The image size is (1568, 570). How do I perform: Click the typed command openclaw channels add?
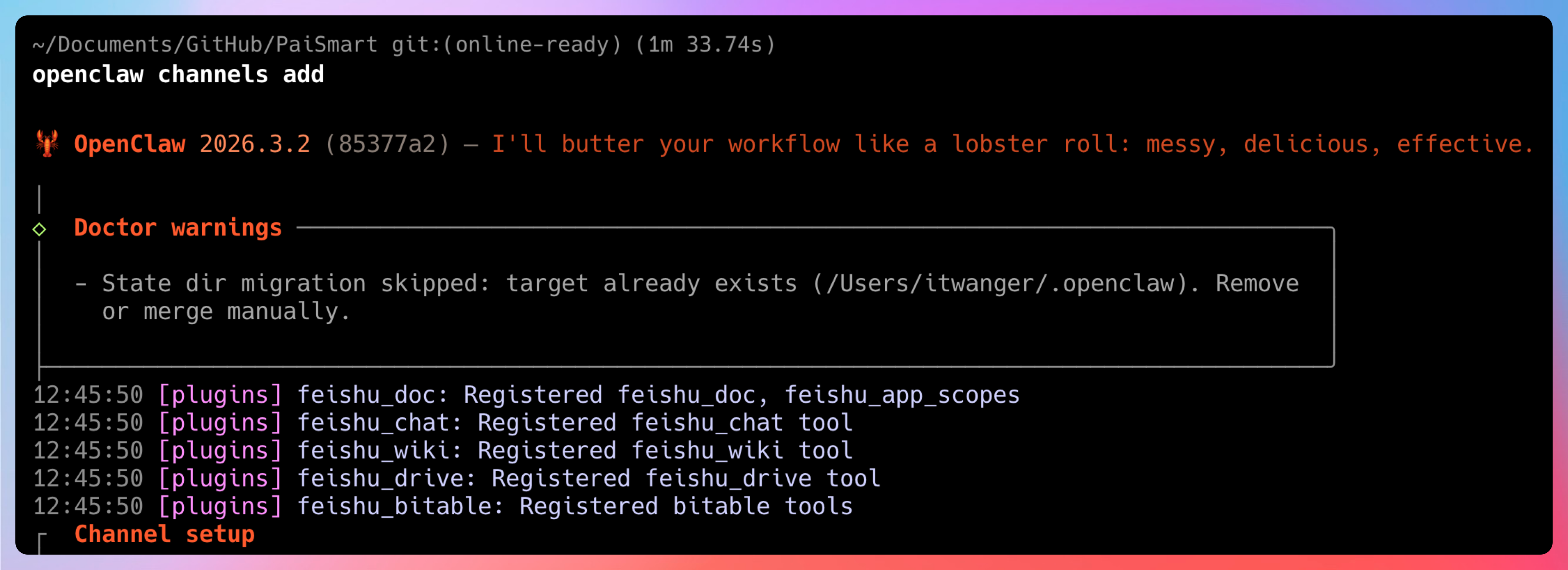coord(178,75)
